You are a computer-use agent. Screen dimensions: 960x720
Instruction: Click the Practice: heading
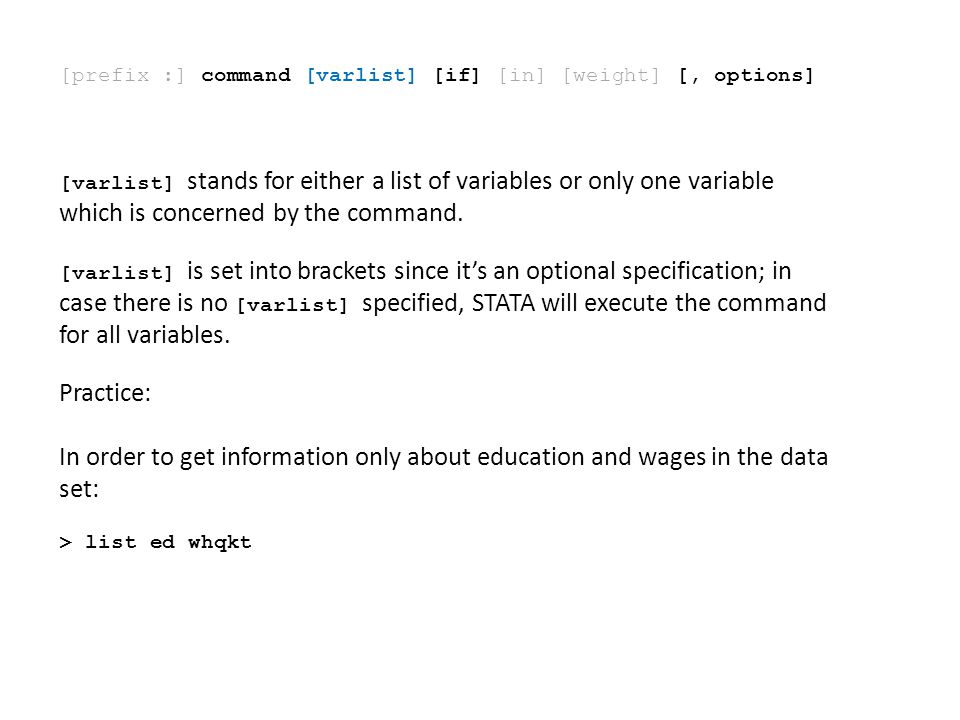(105, 393)
